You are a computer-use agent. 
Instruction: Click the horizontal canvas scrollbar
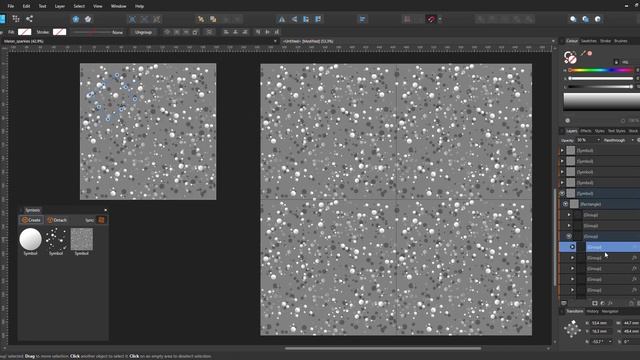(x=383, y=349)
